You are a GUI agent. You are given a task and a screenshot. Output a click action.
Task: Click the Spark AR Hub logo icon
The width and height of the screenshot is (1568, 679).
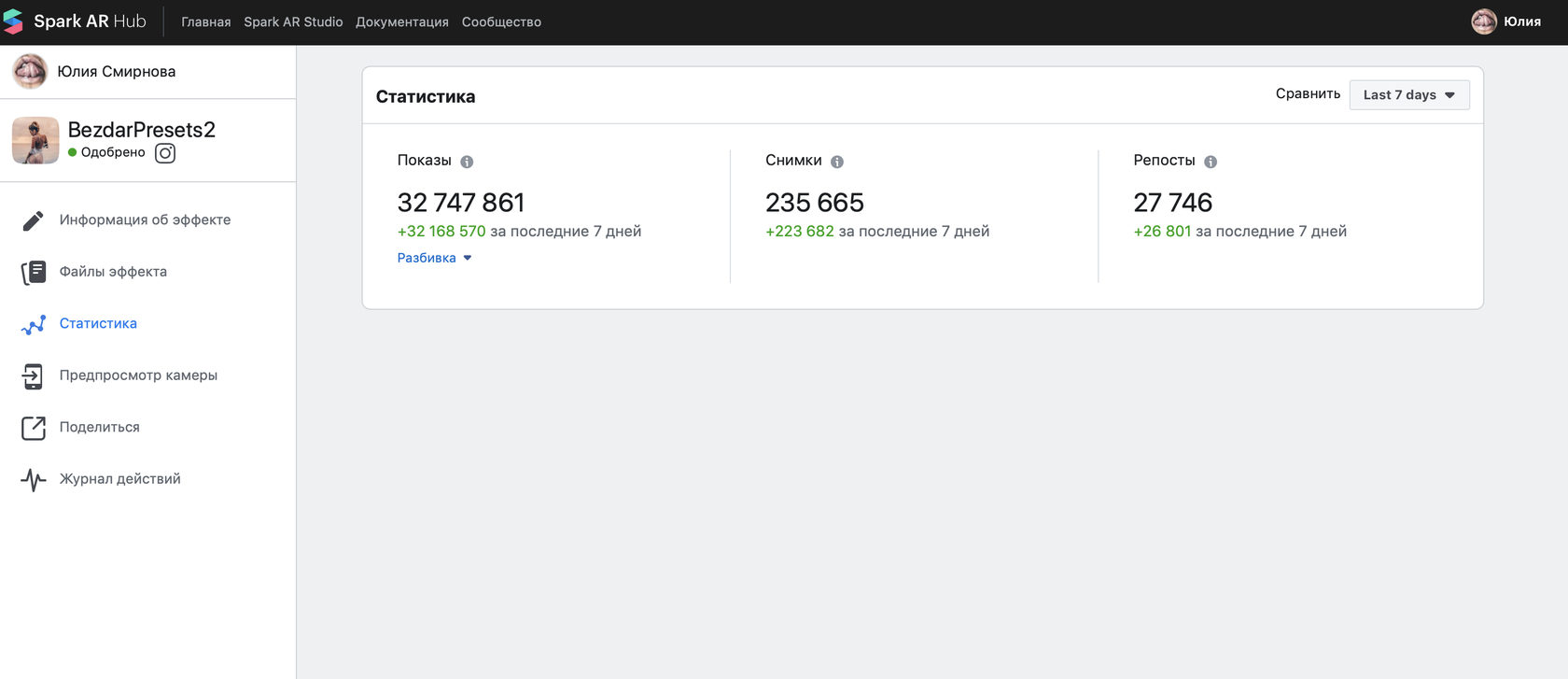point(13,21)
